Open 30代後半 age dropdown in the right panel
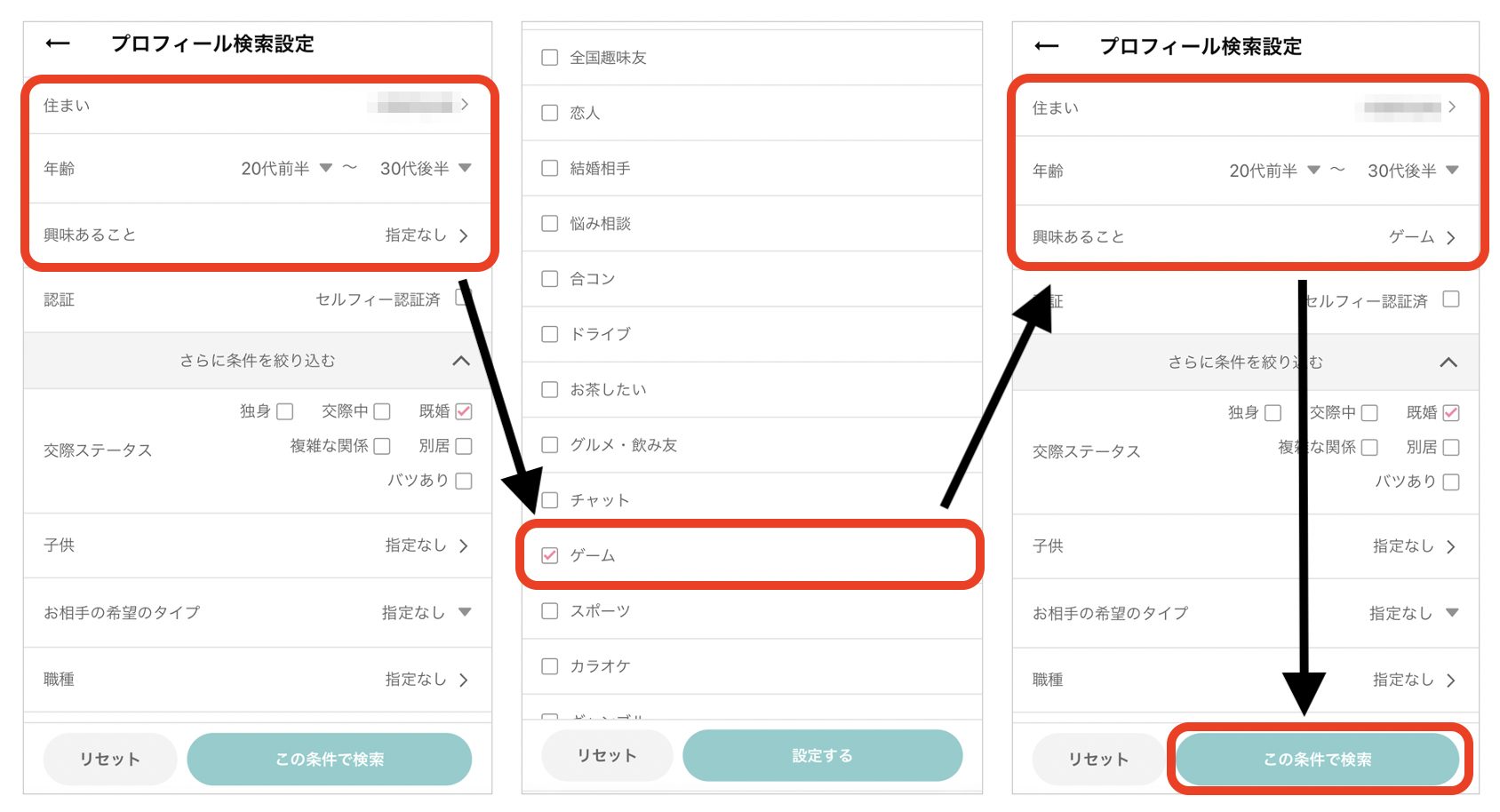Screen dimensions: 1500x812 1413,171
